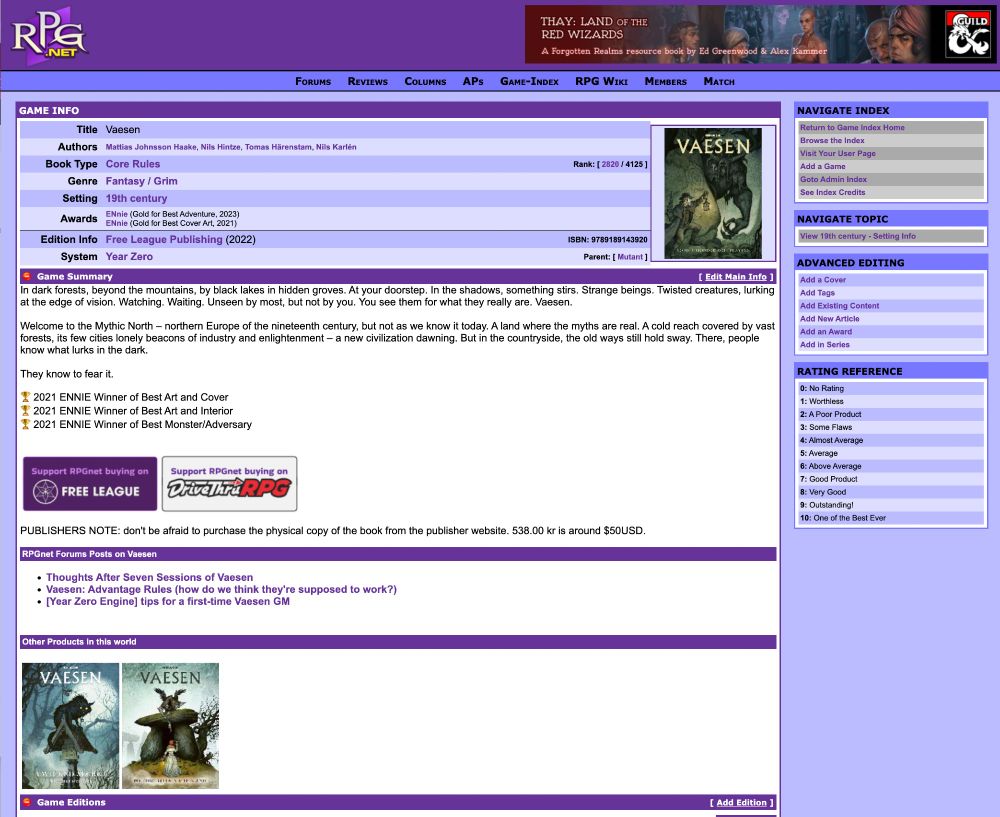Screen dimensions: 1000x817
Task: Go to Columns in the nav bar
Action: pyautogui.click(x=425, y=82)
